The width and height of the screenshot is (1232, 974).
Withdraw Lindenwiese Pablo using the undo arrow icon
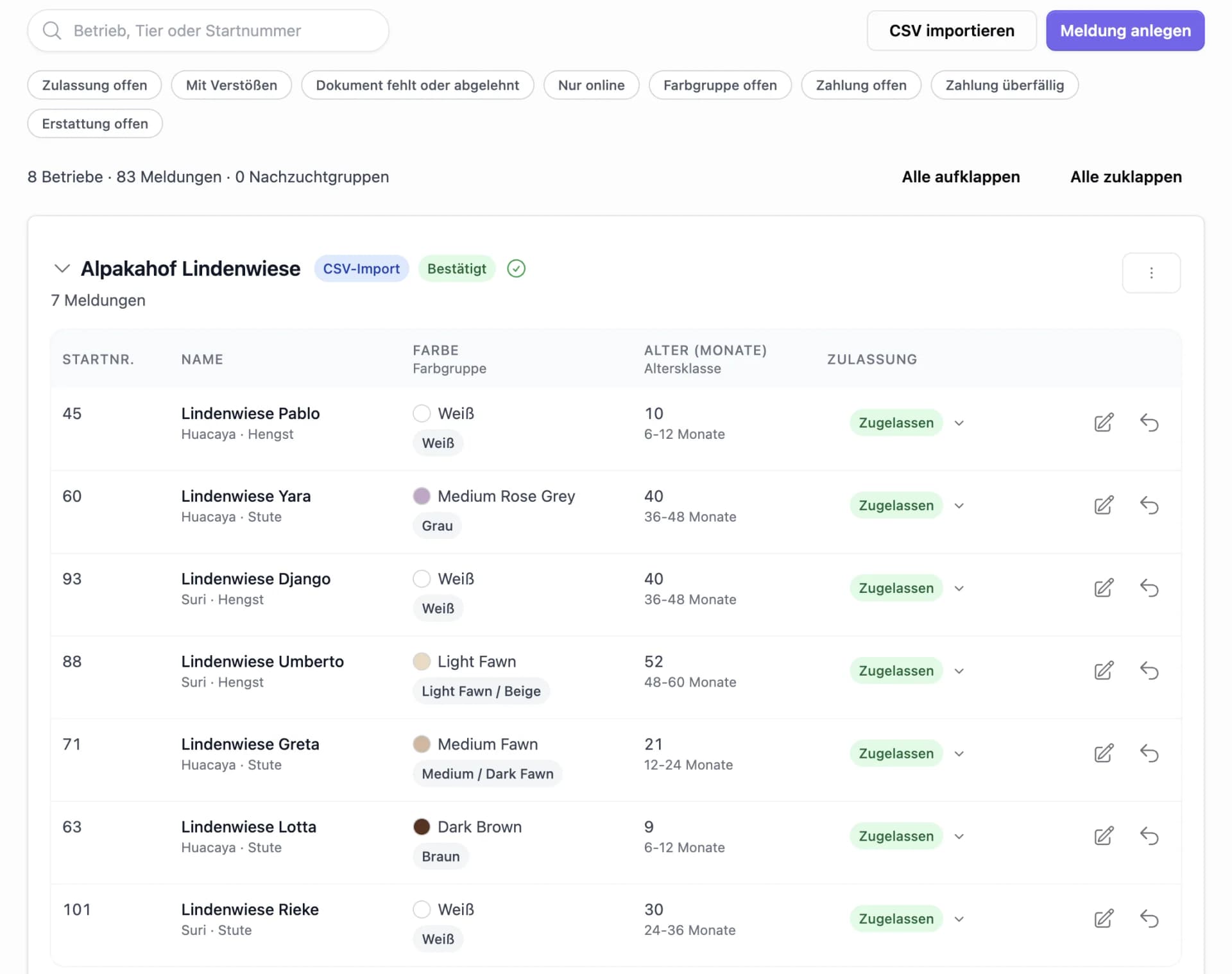[1149, 422]
